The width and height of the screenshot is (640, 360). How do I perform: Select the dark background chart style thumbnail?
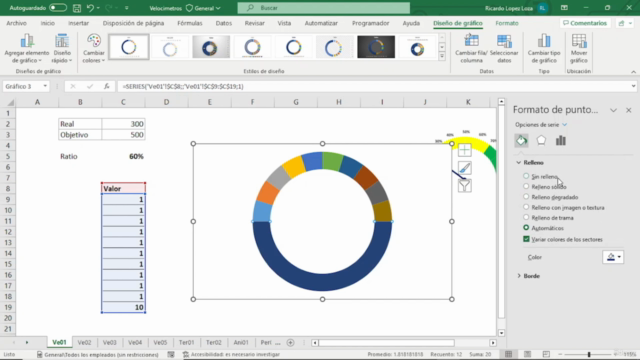[x=376, y=47]
